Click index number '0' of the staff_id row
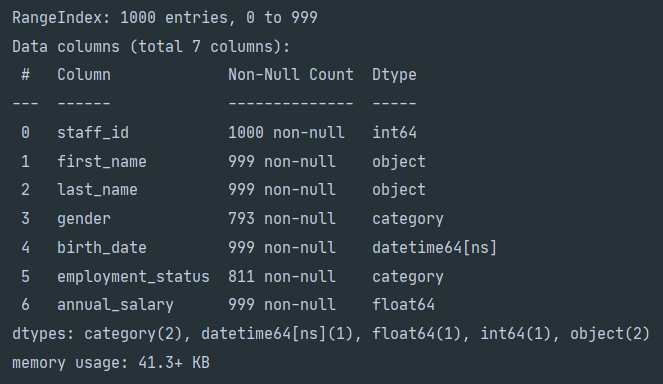 25,133
